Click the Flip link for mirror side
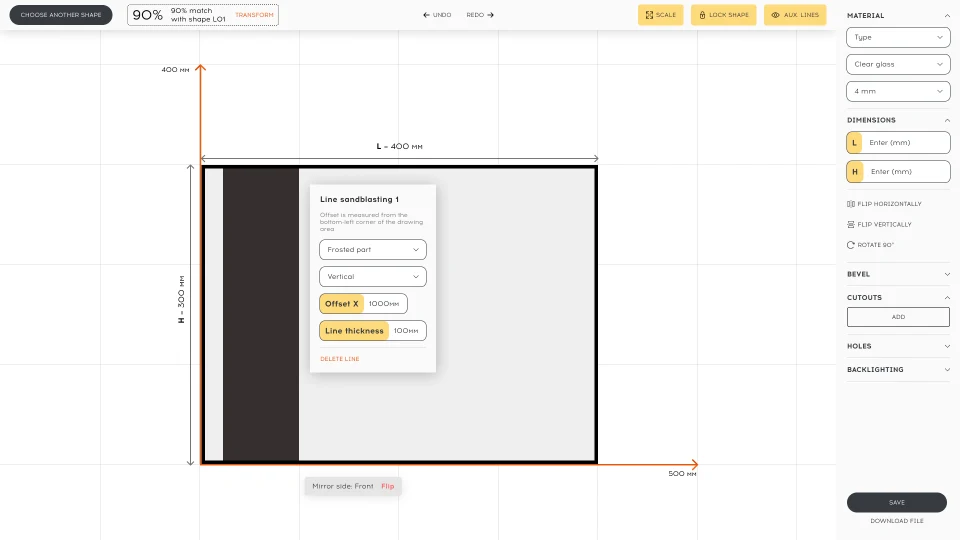This screenshot has height=540, width=960. 388,486
